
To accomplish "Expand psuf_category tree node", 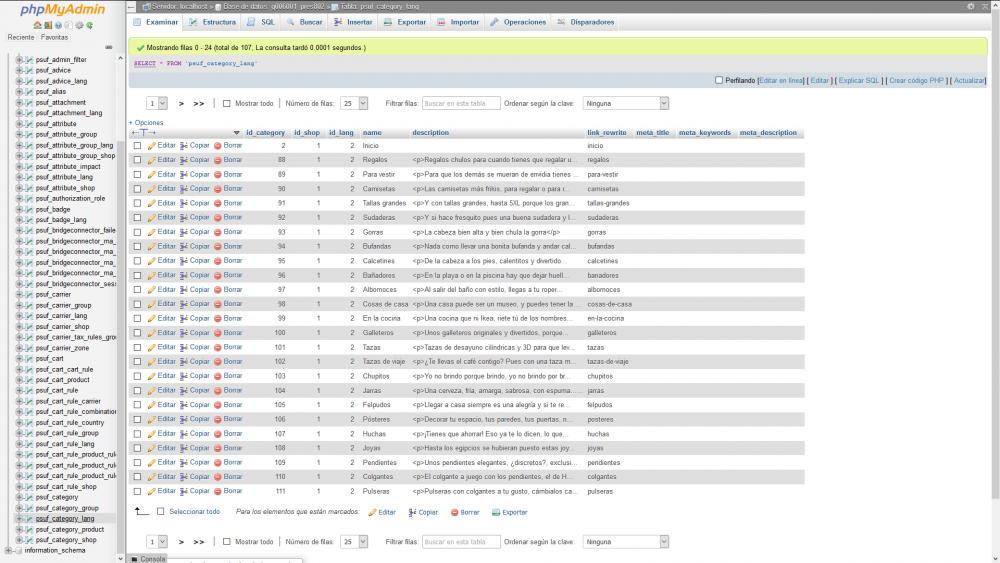I will click(x=19, y=497).
